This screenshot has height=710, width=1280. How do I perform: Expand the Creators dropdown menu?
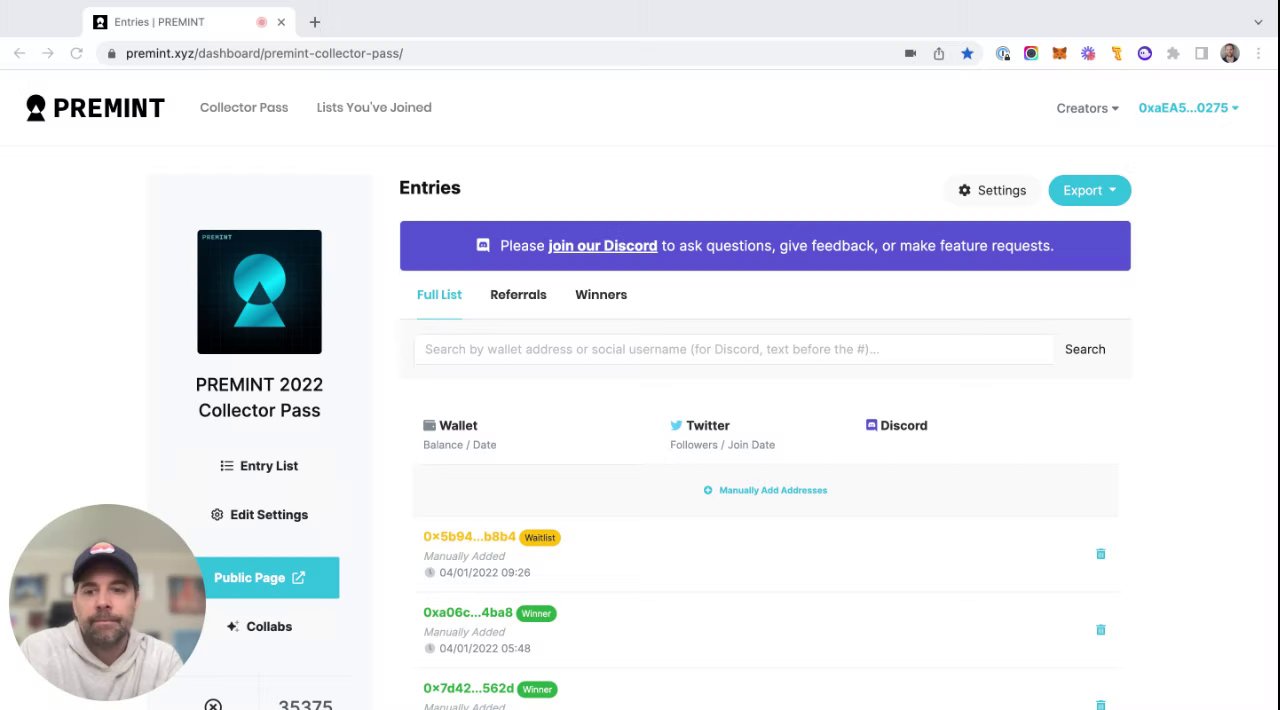(1087, 108)
